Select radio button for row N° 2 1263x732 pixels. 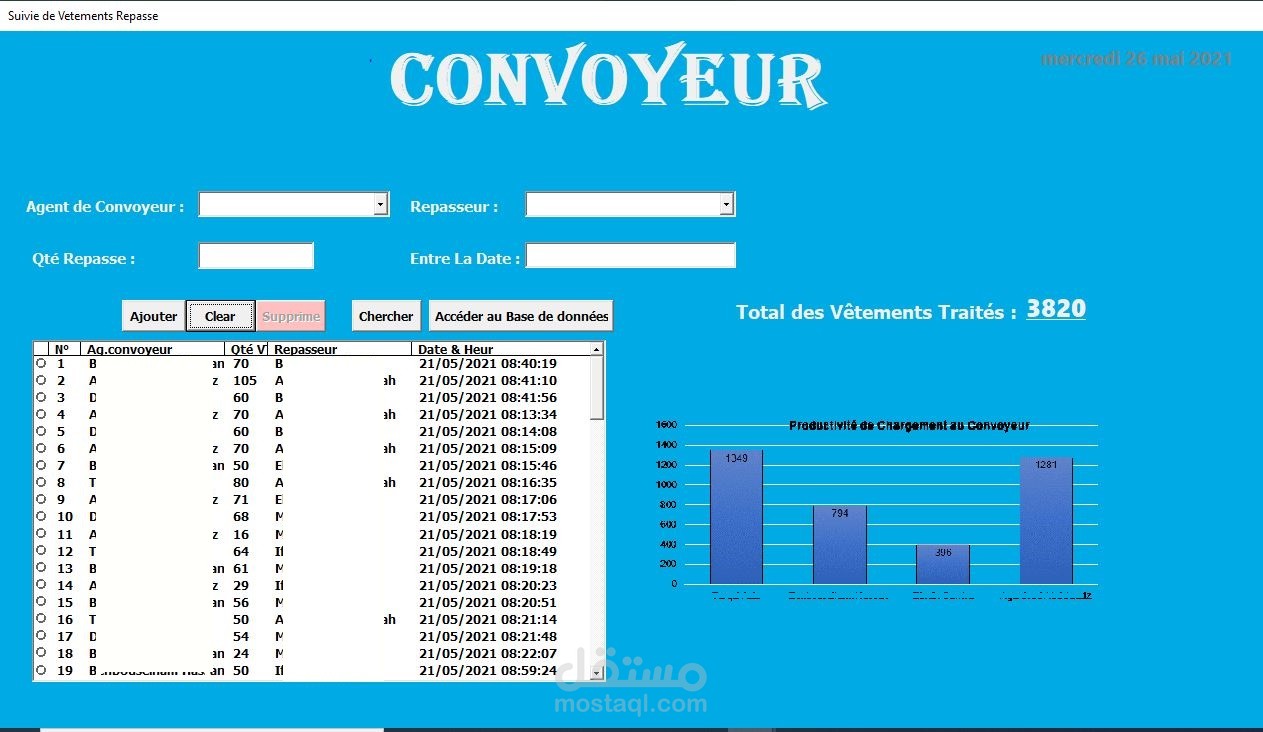click(41, 381)
